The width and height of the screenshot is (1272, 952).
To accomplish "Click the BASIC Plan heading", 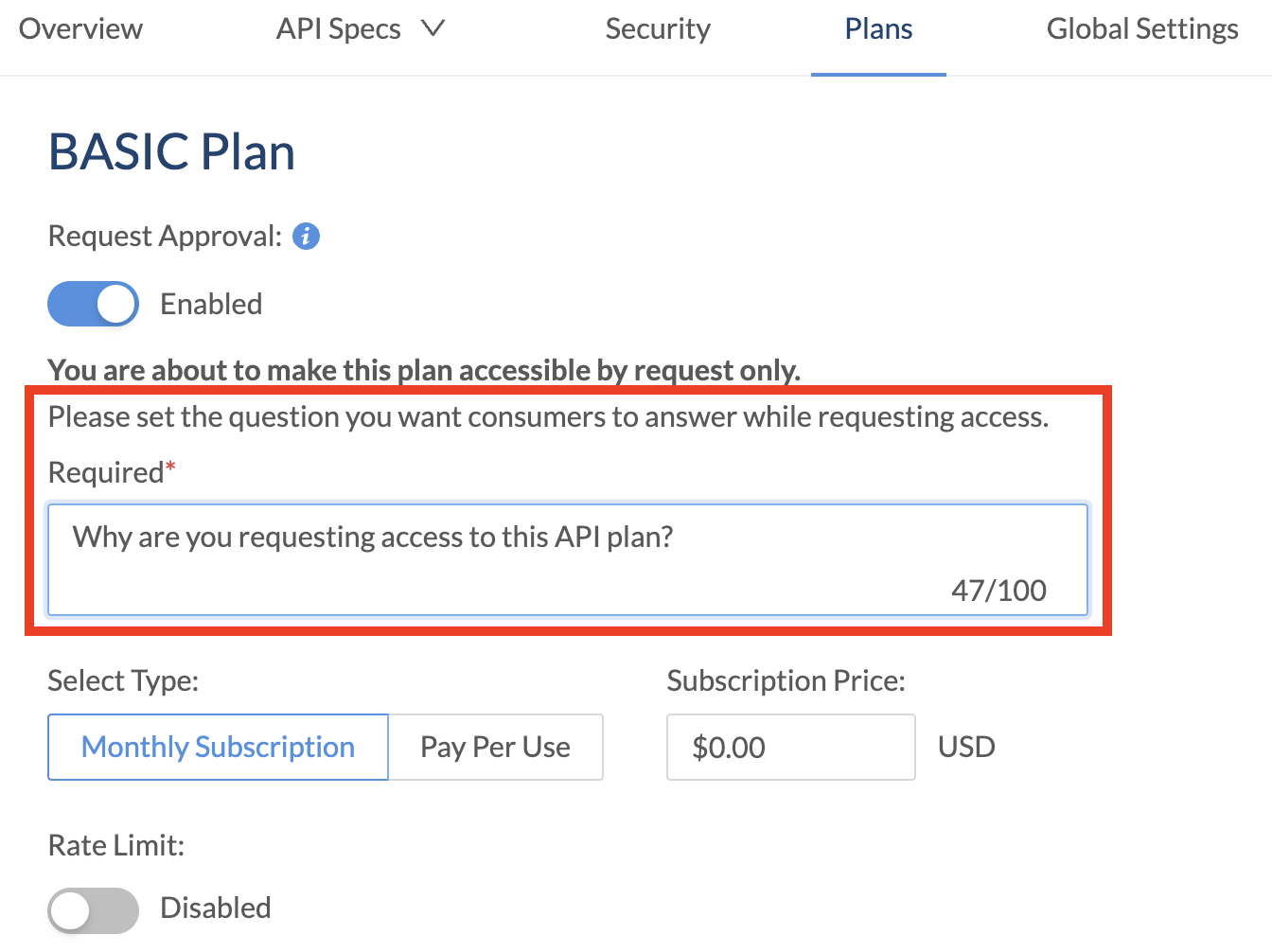I will click(x=172, y=151).
